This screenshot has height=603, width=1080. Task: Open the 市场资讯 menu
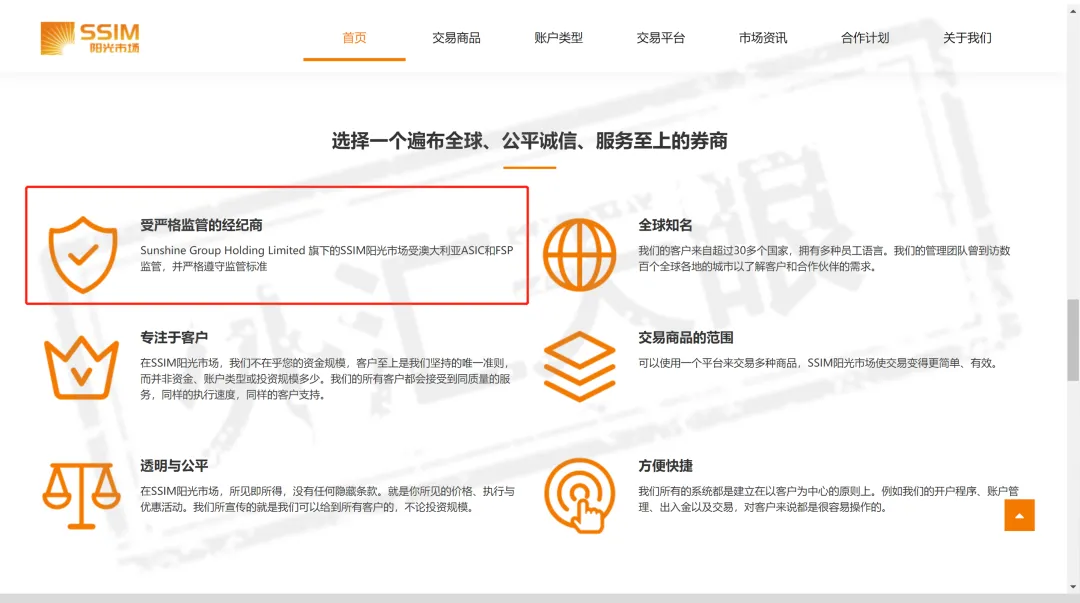[x=762, y=38]
